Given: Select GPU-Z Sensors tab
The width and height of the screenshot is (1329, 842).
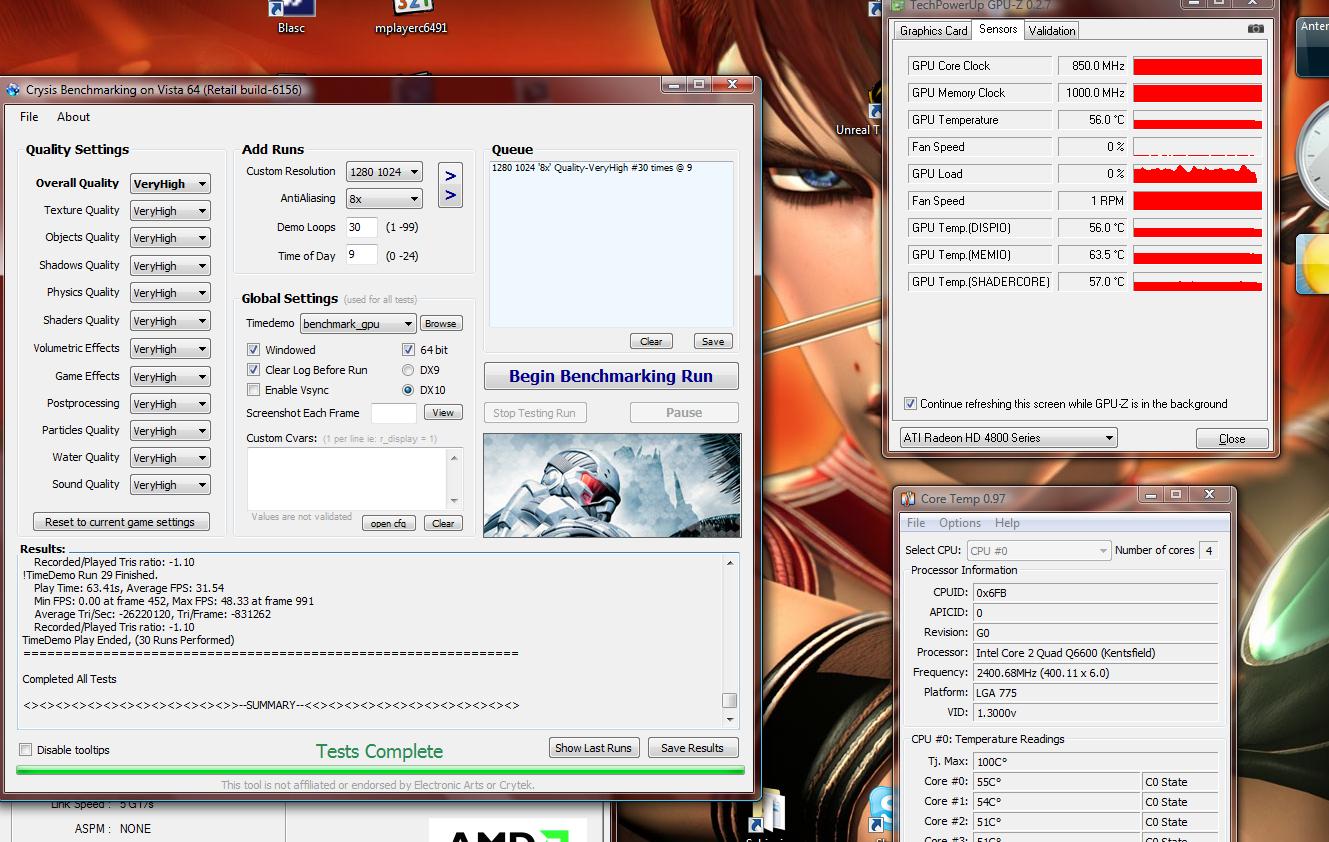Looking at the screenshot, I should (998, 29).
